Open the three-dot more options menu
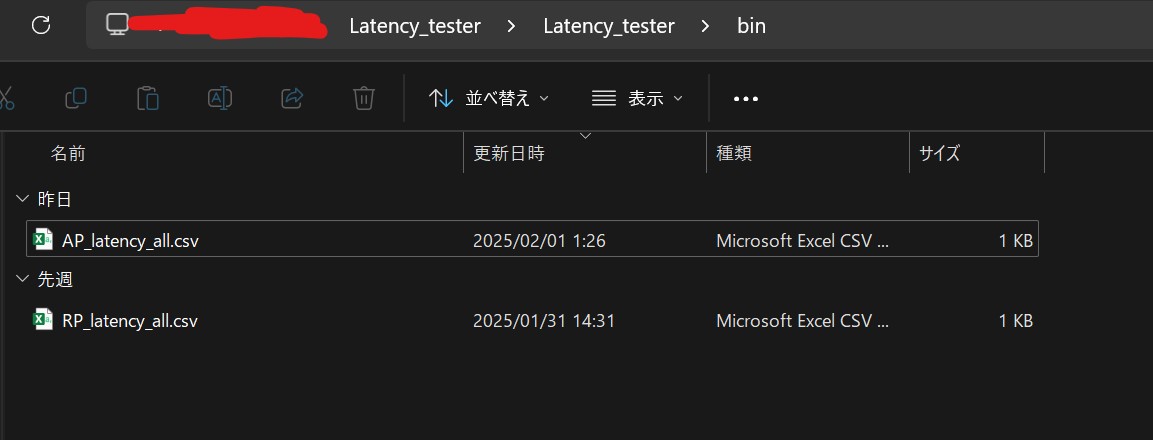 (x=746, y=99)
